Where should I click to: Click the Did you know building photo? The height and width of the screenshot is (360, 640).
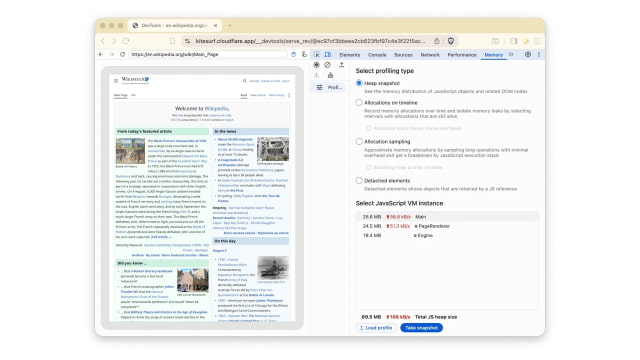point(193,280)
